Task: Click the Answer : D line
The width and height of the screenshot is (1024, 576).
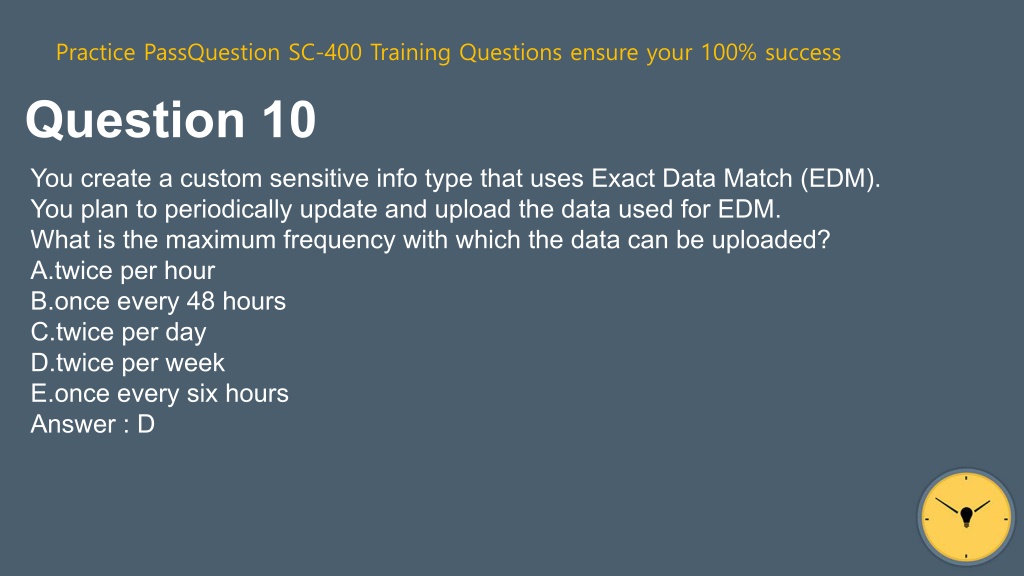Action: (93, 424)
